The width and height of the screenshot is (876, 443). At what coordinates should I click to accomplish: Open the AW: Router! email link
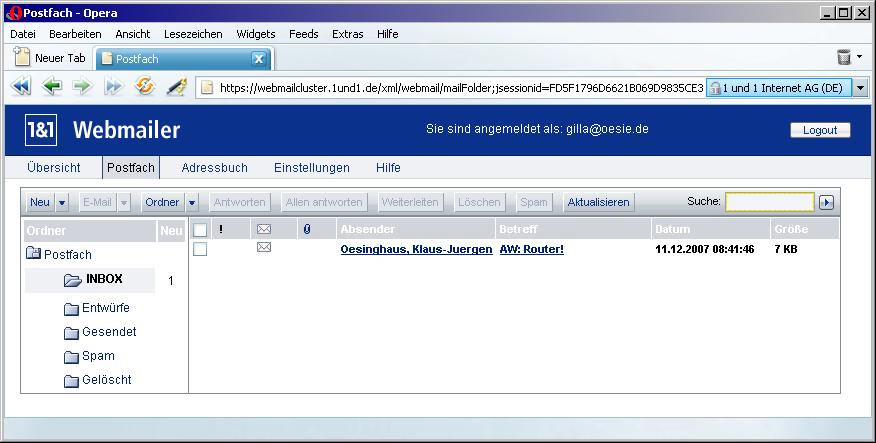[531, 249]
